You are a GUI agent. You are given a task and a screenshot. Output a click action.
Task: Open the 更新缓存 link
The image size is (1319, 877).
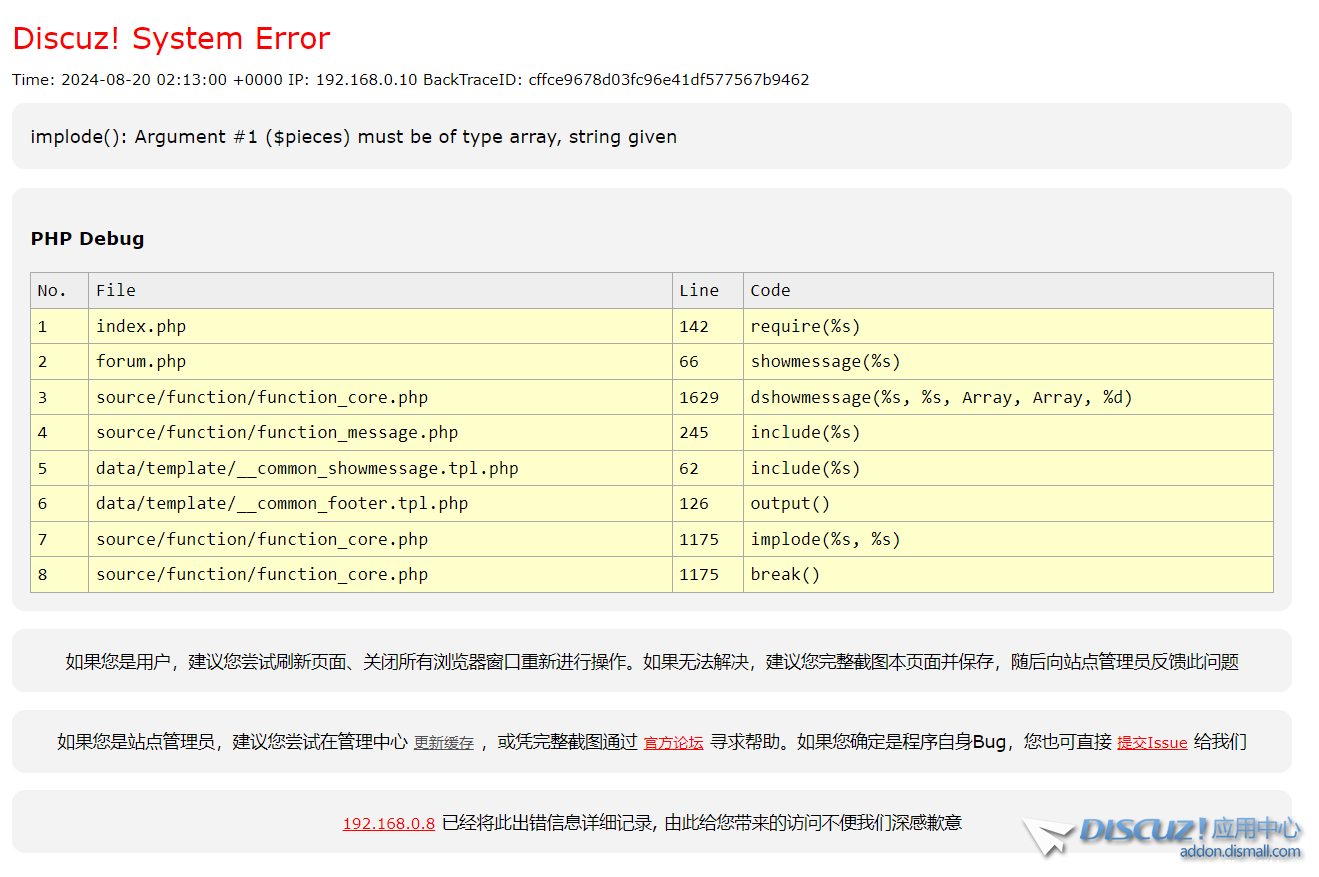tap(444, 743)
